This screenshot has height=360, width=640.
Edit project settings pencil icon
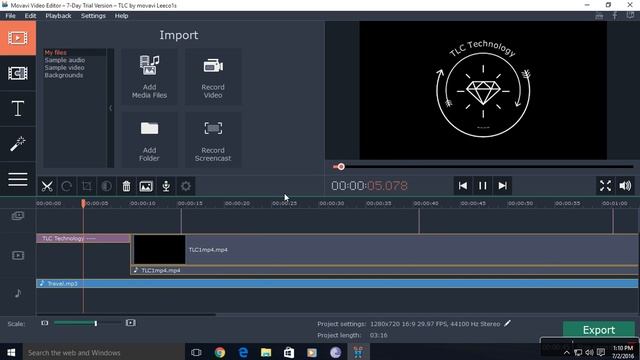(507, 323)
